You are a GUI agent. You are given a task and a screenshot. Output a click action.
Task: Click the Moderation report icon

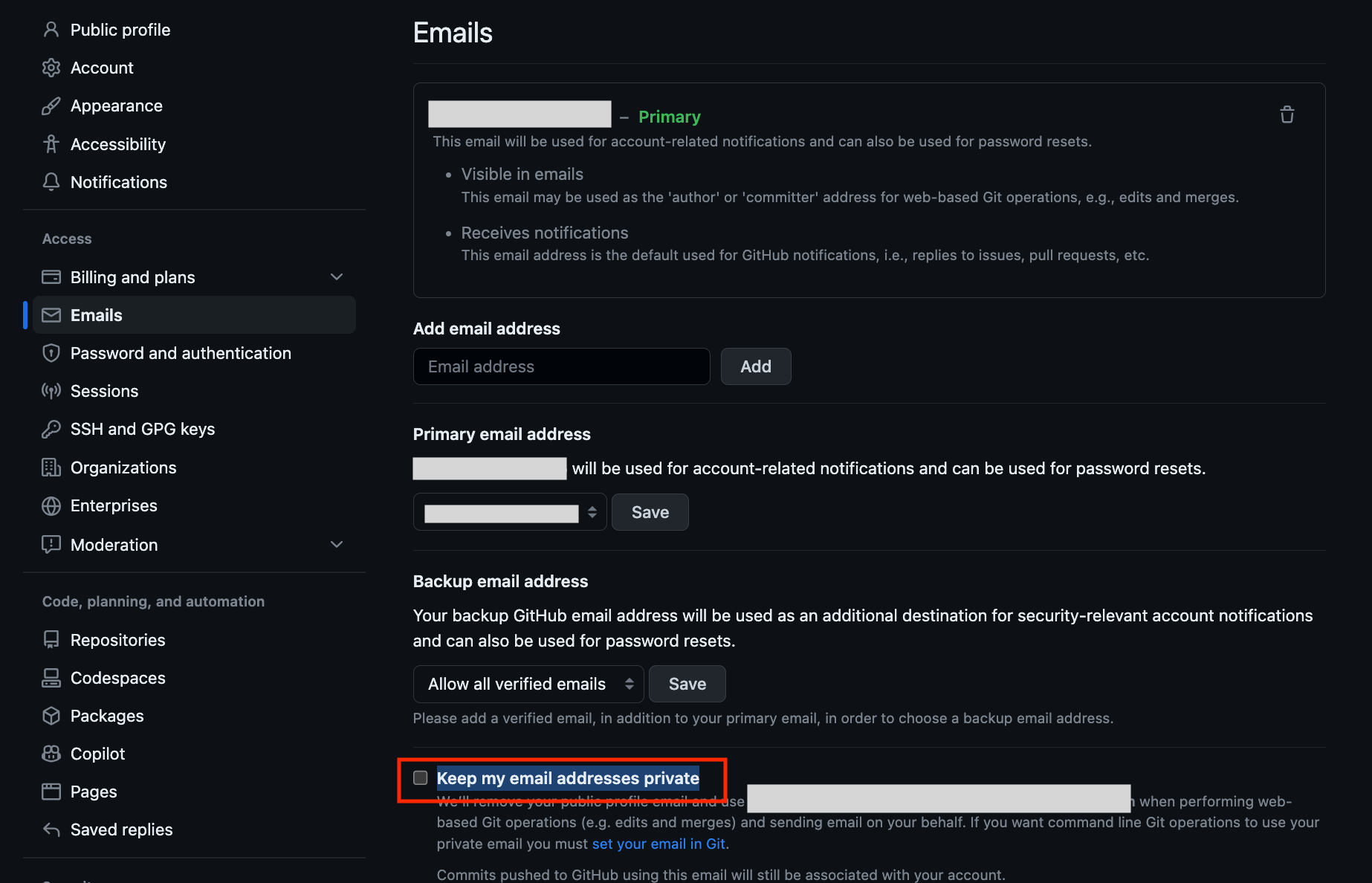pos(51,545)
